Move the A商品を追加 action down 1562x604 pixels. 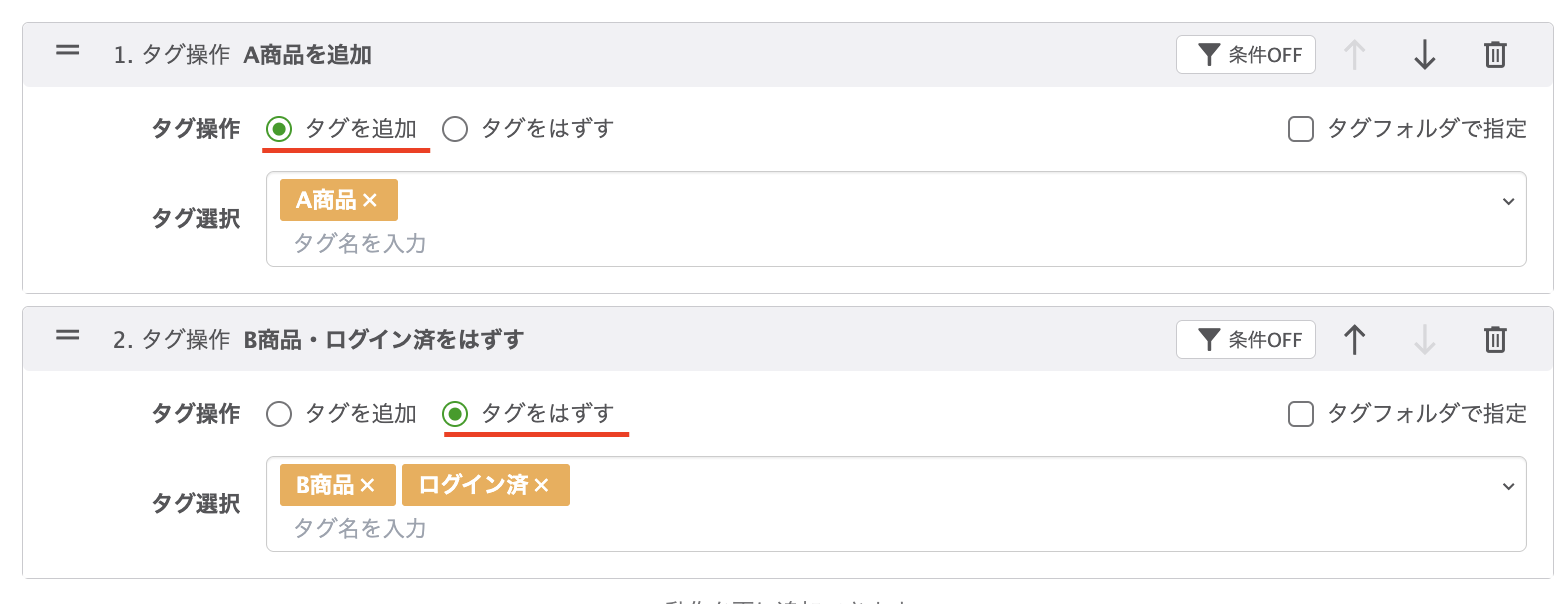pos(1424,55)
